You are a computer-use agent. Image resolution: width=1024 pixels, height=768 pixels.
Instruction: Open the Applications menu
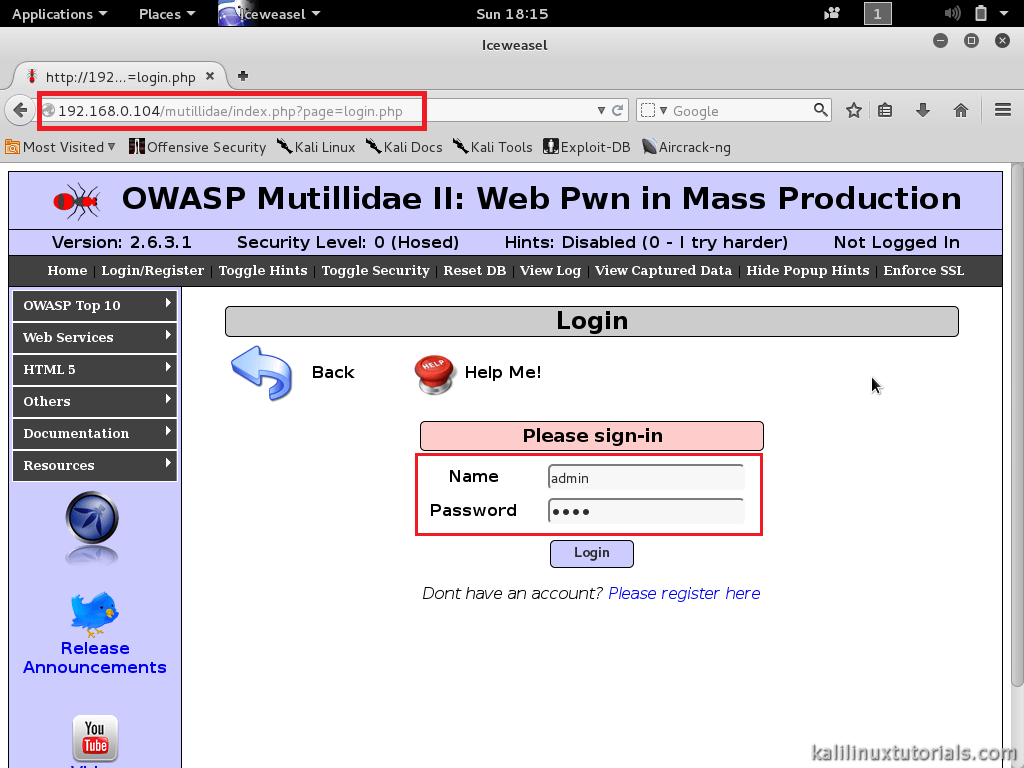point(52,13)
